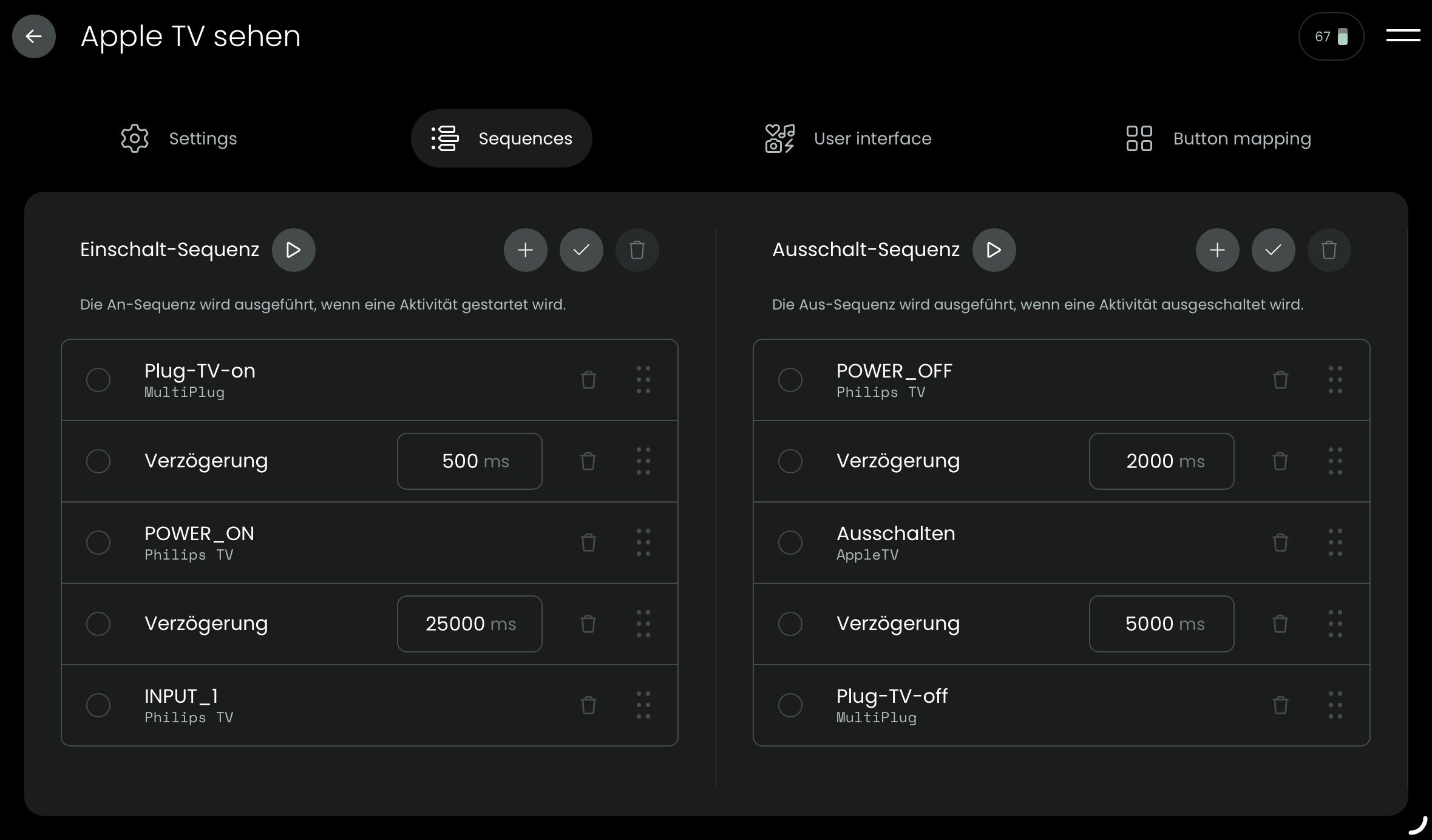Play the Ausschalt-Sequenz
The image size is (1432, 840).
click(994, 250)
